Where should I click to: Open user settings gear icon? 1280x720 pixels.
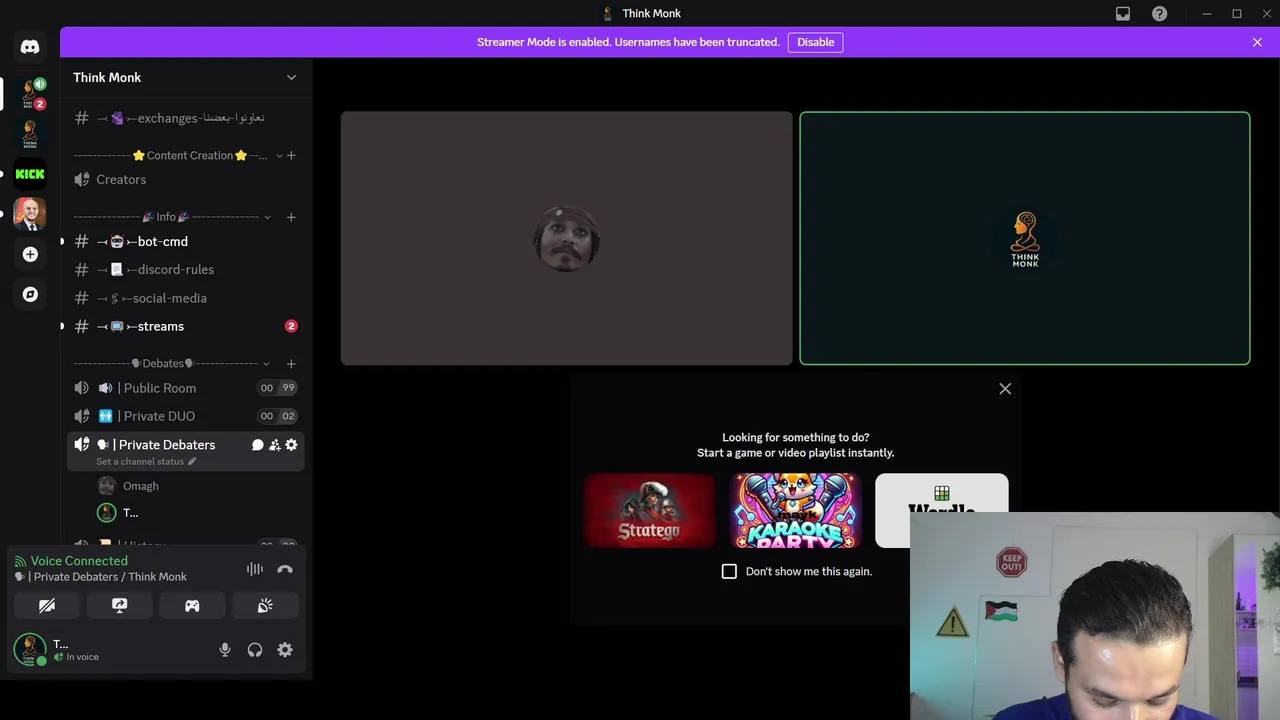click(285, 650)
